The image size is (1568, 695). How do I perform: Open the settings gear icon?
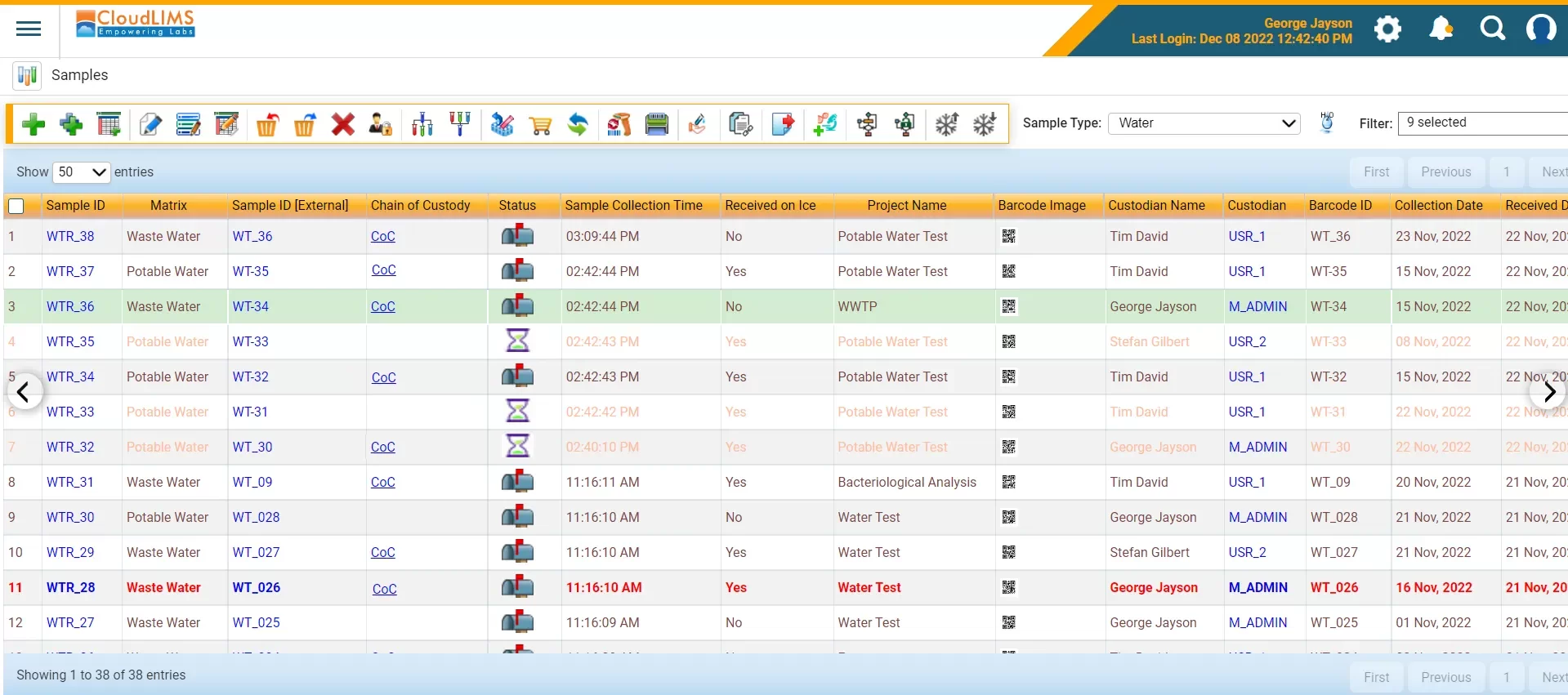point(1387,29)
